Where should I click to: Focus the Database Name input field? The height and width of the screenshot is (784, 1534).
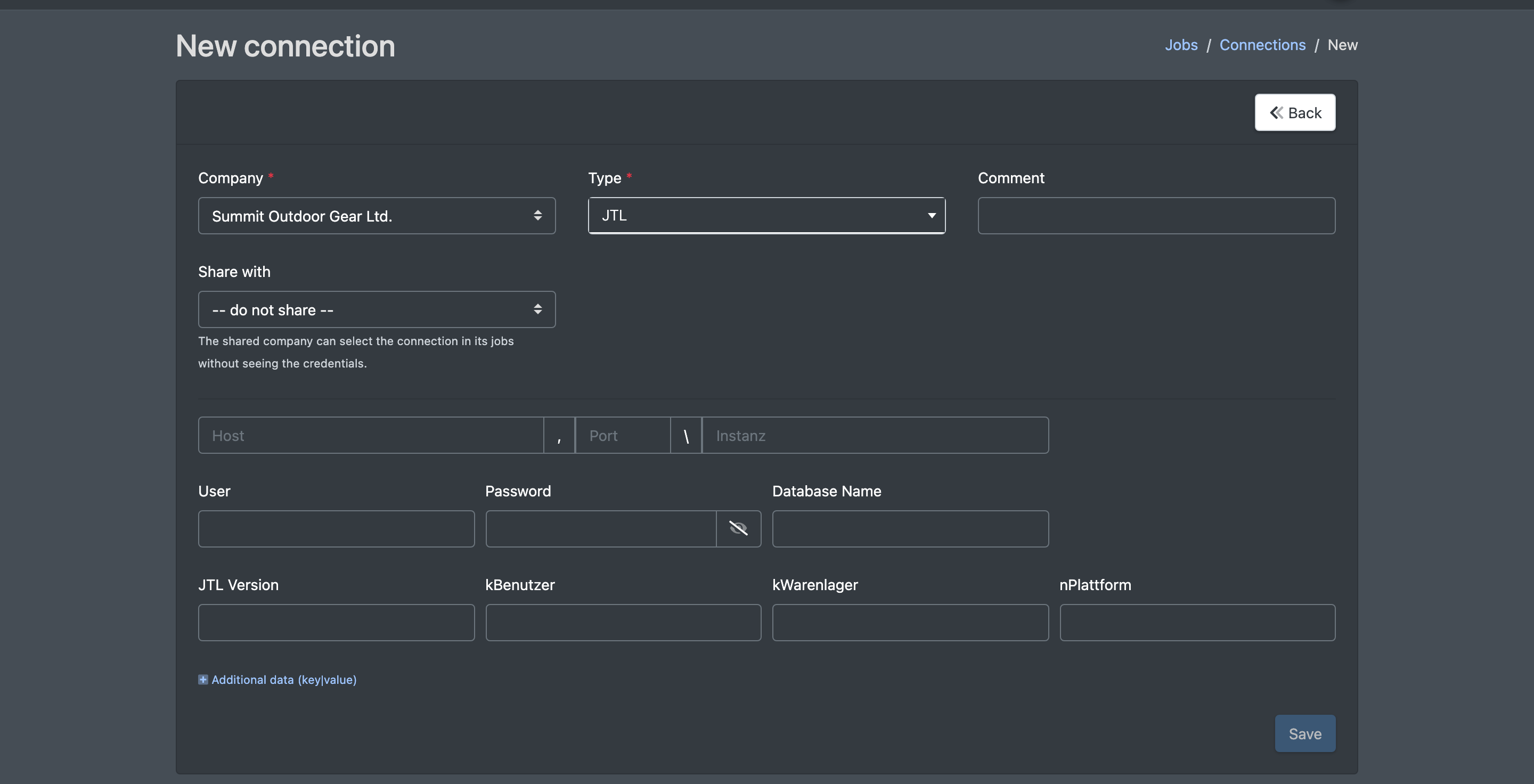[910, 529]
